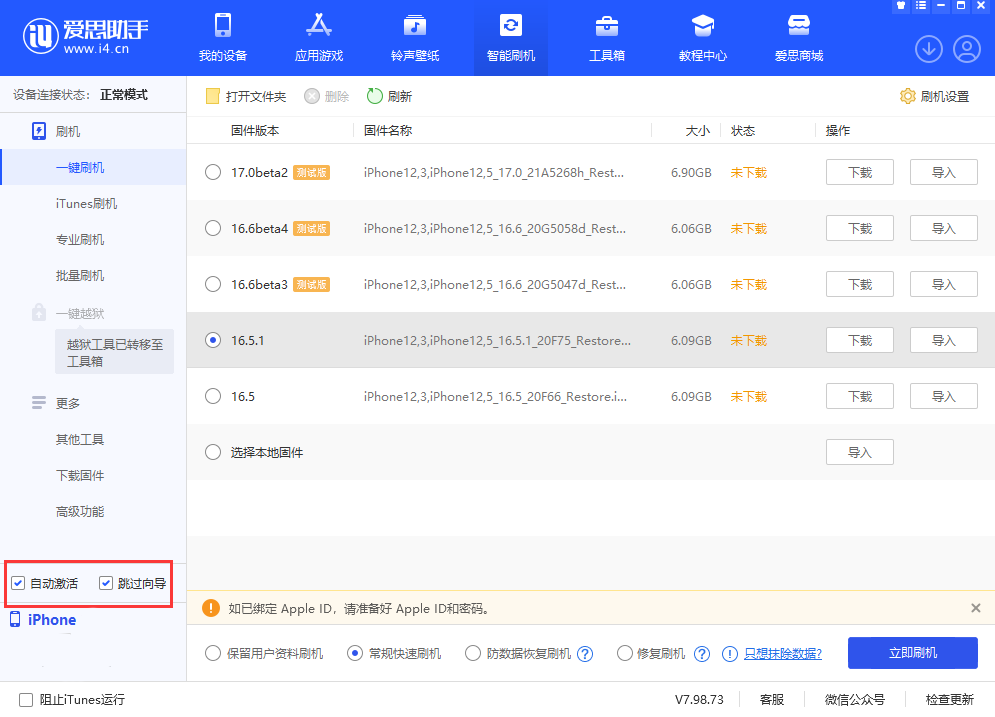The image size is (995, 717).
Task: Open the download manager arrow icon
Action: click(928, 48)
